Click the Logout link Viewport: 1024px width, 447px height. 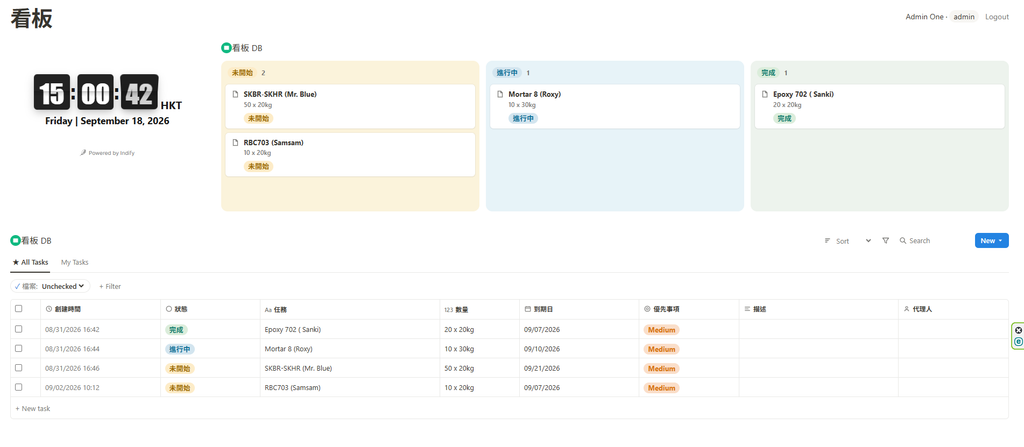(x=997, y=17)
